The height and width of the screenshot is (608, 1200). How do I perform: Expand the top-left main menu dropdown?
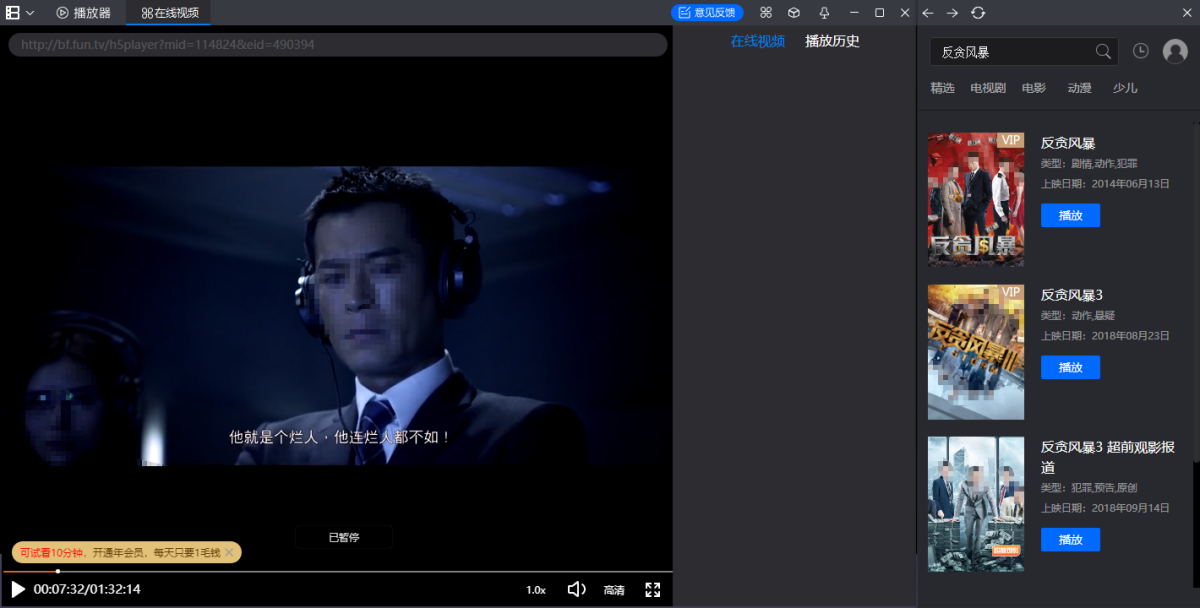pos(20,13)
